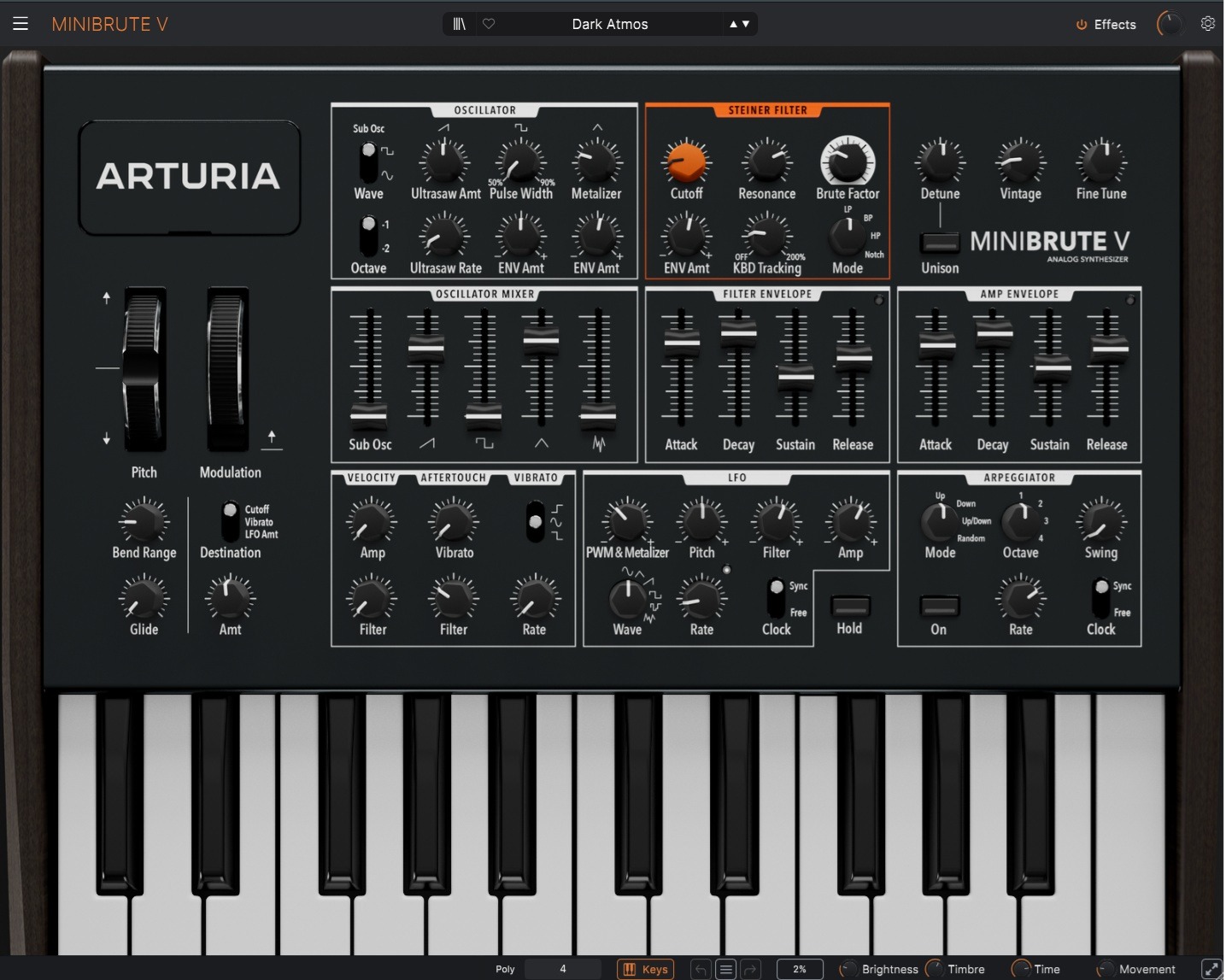The image size is (1226, 980).
Task: Click the arpeggiator Mode selector knob
Action: pos(940,520)
